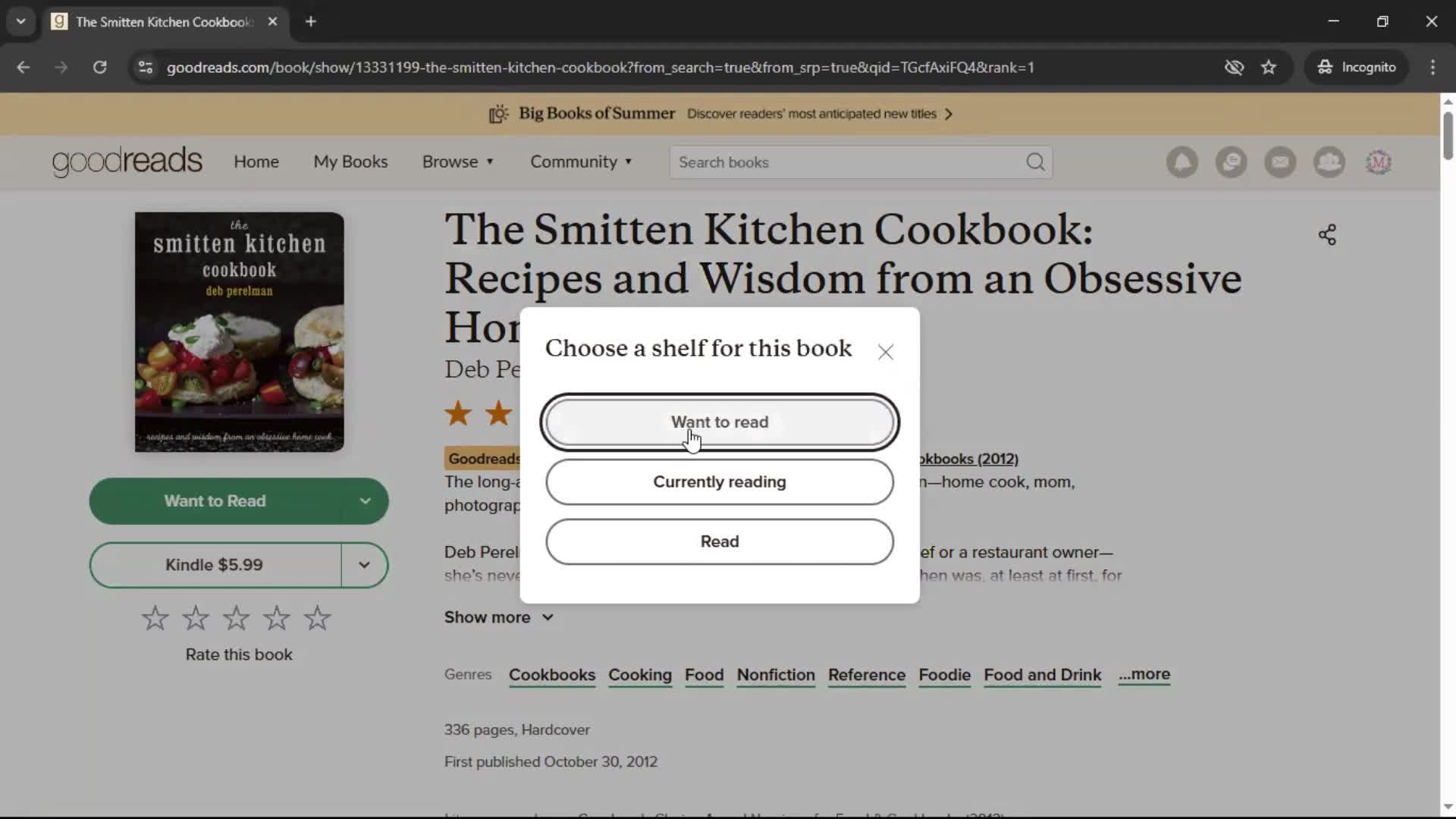
Task: Open the notifications bell icon
Action: pyautogui.click(x=1181, y=162)
